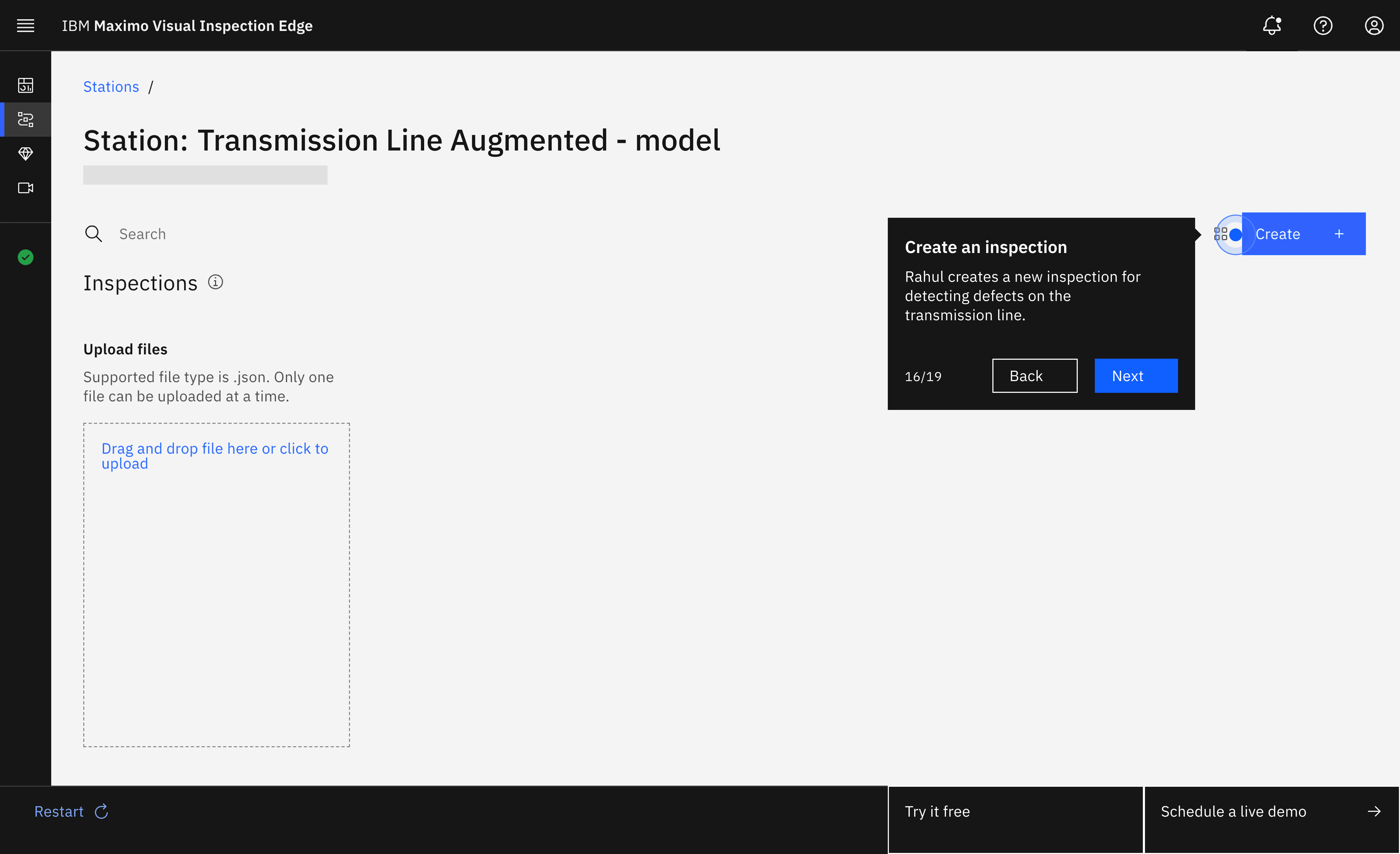This screenshot has width=1400, height=854.
Task: Open the models diamond sidebar icon
Action: [x=26, y=153]
